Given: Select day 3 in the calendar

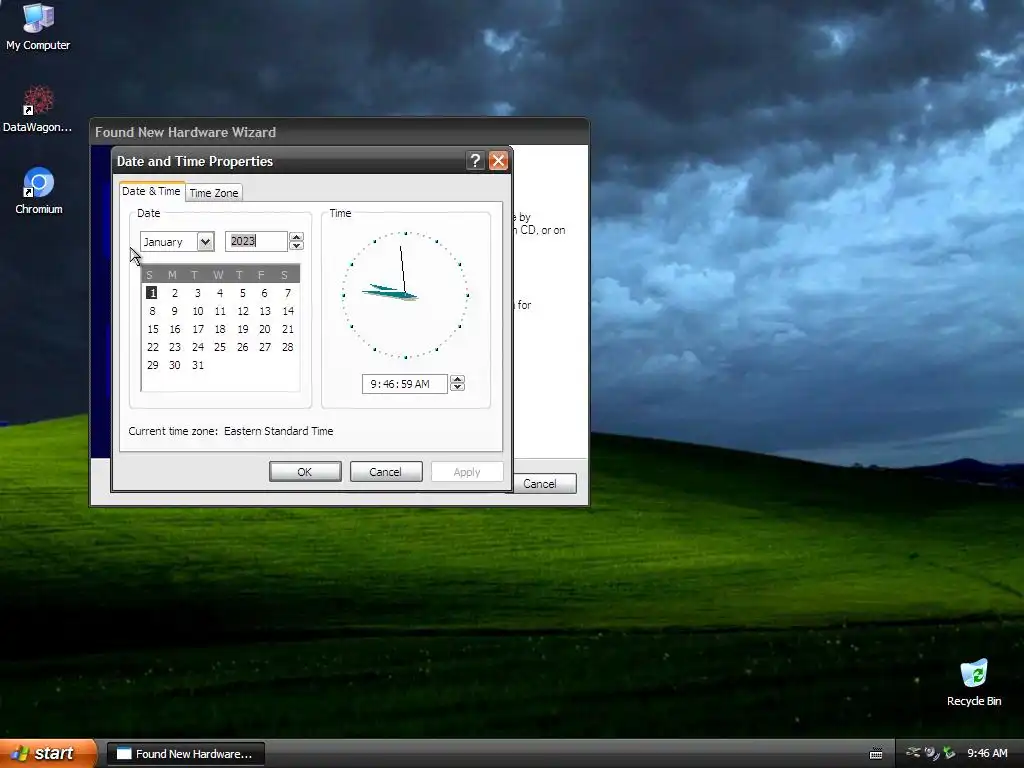Looking at the screenshot, I should 197,293.
